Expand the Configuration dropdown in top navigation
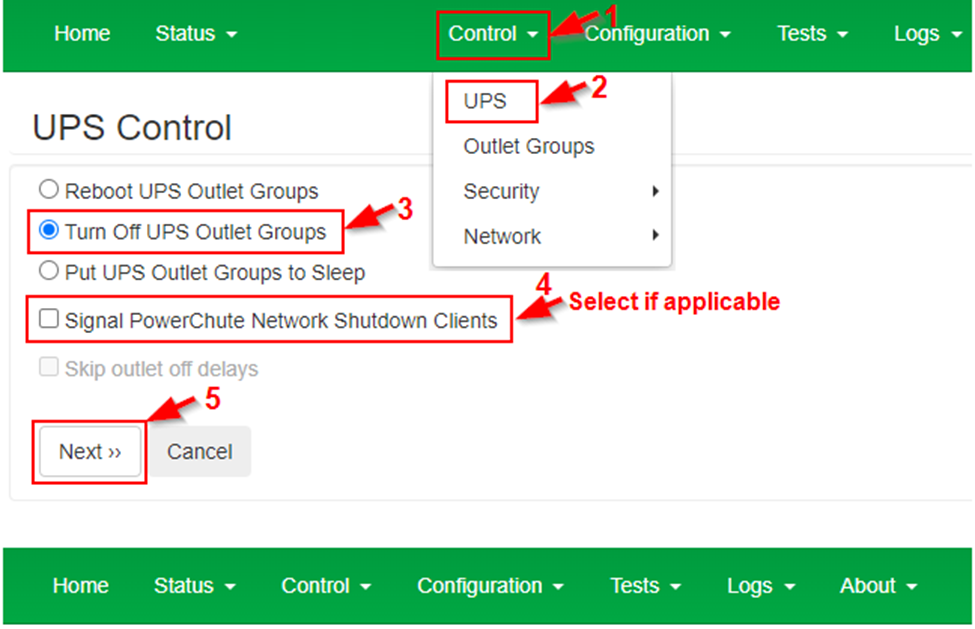The height and width of the screenshot is (629, 975). [657, 34]
